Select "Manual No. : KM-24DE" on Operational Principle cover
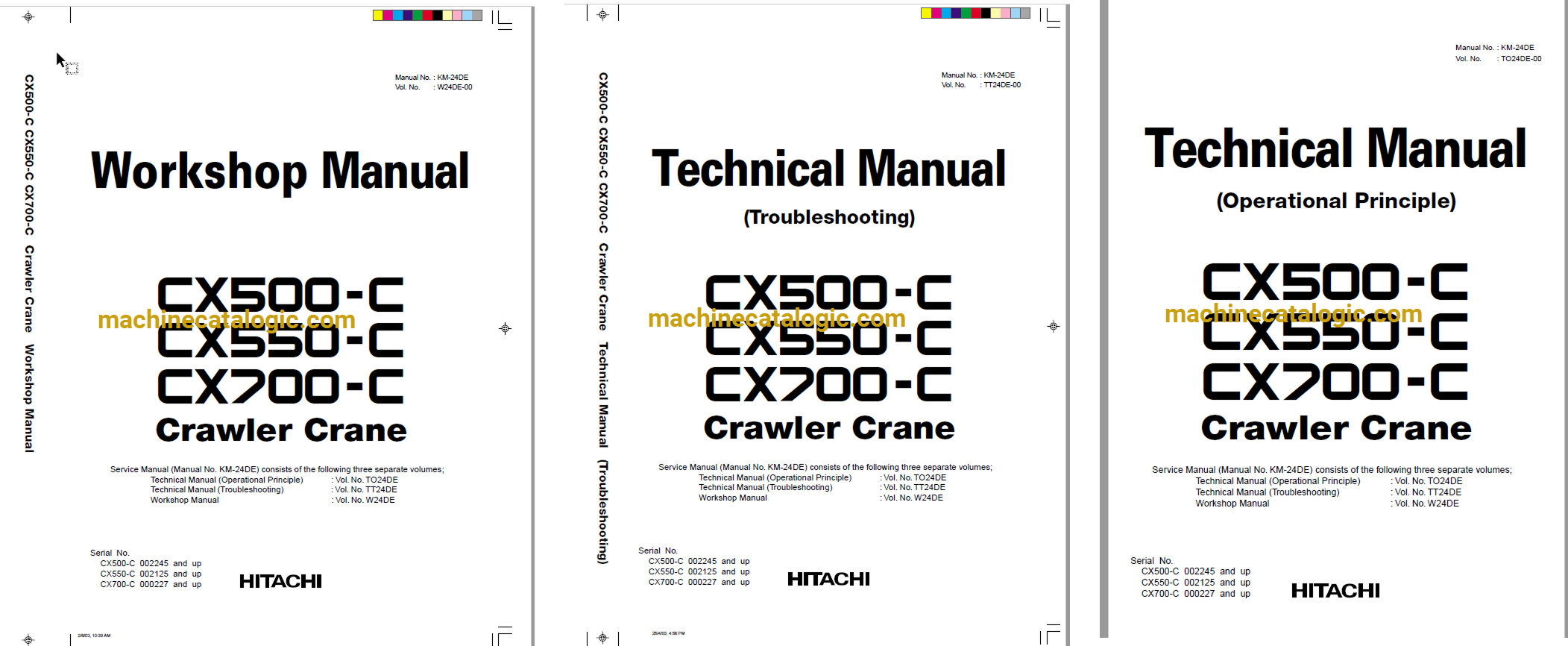 click(1494, 48)
